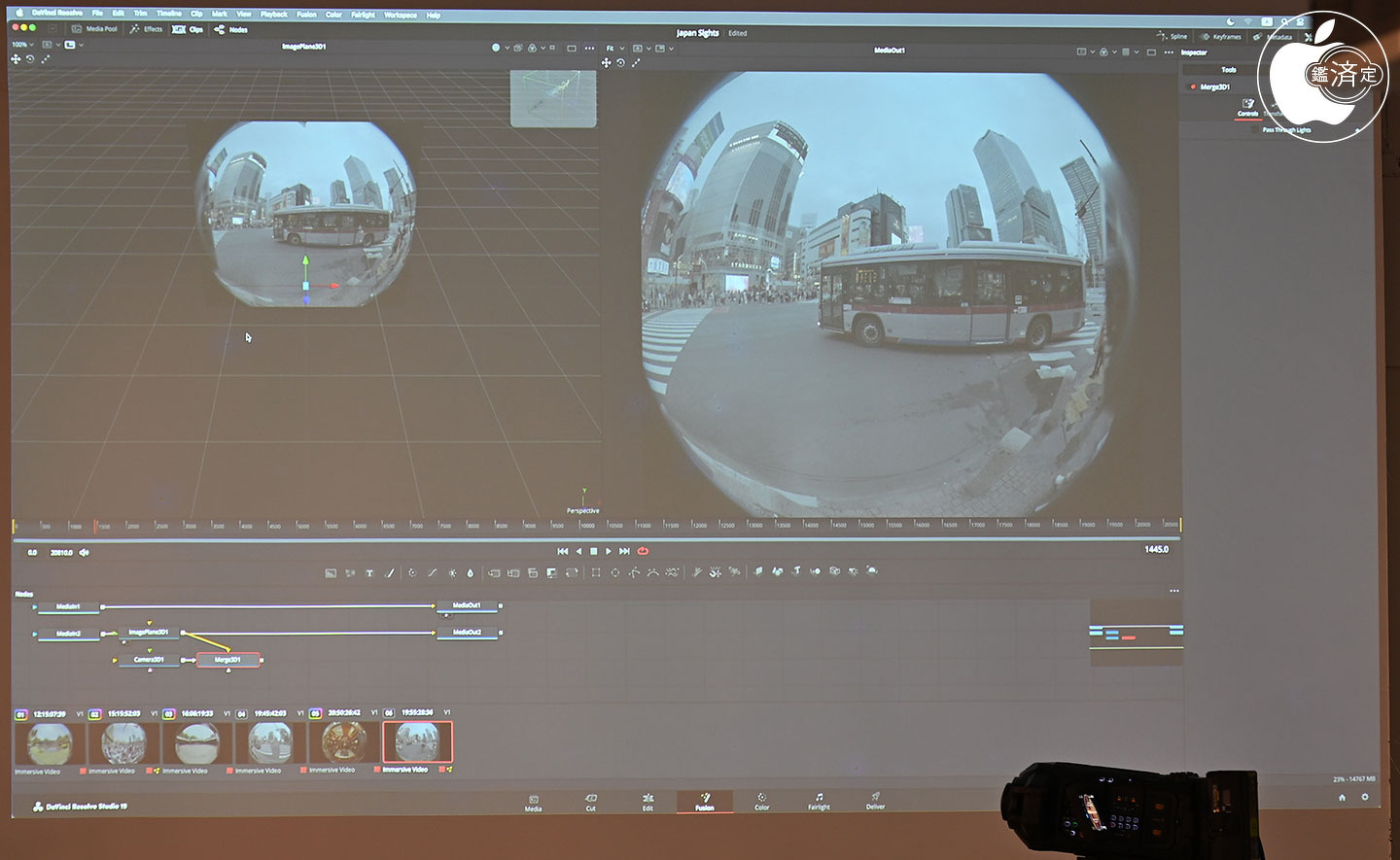Select clip 05 thumbnail in the clips strip
Viewport: 1400px width, 860px height.
coord(344,742)
